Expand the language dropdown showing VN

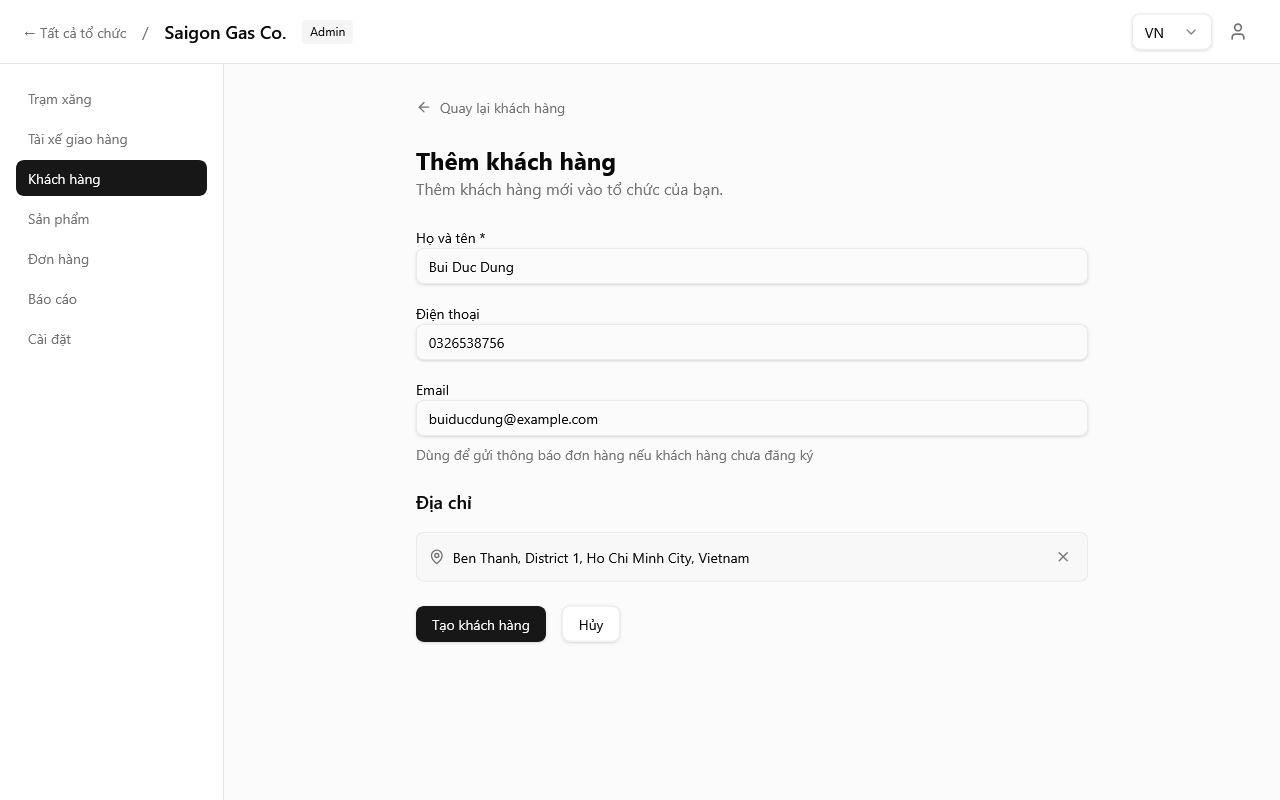[1171, 32]
